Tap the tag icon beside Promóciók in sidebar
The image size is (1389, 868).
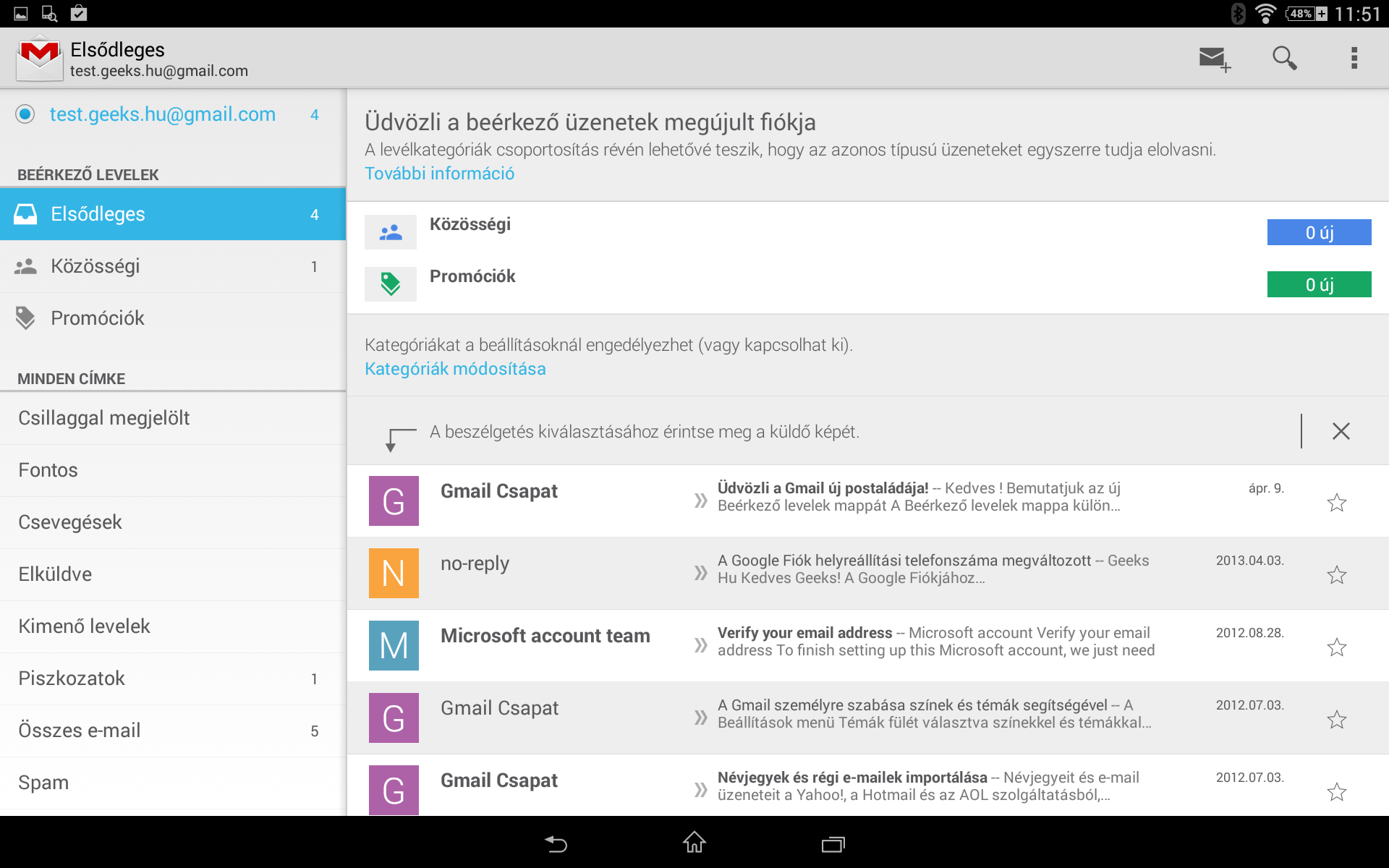[x=25, y=318]
